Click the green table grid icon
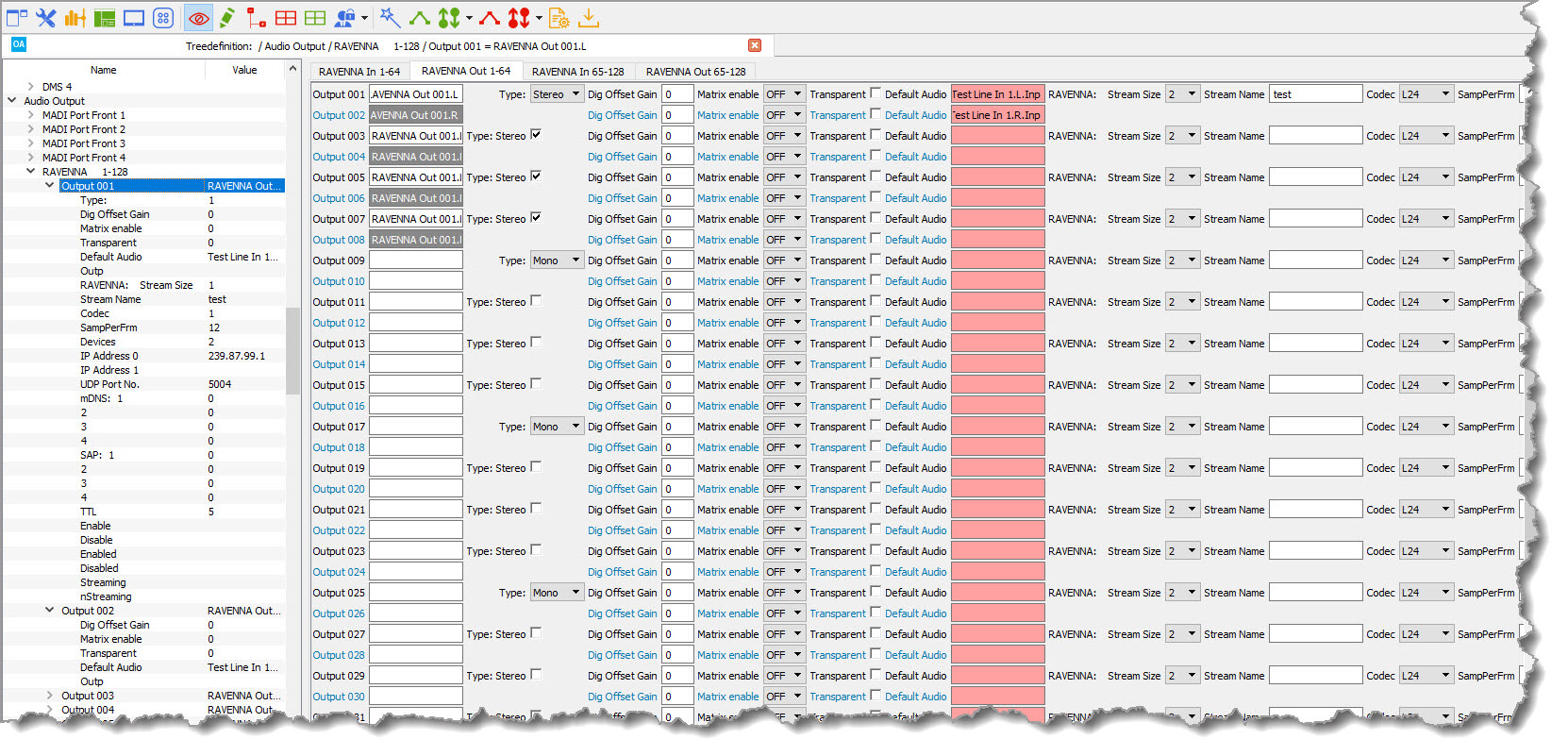This screenshot has height=756, width=1568. 314,18
